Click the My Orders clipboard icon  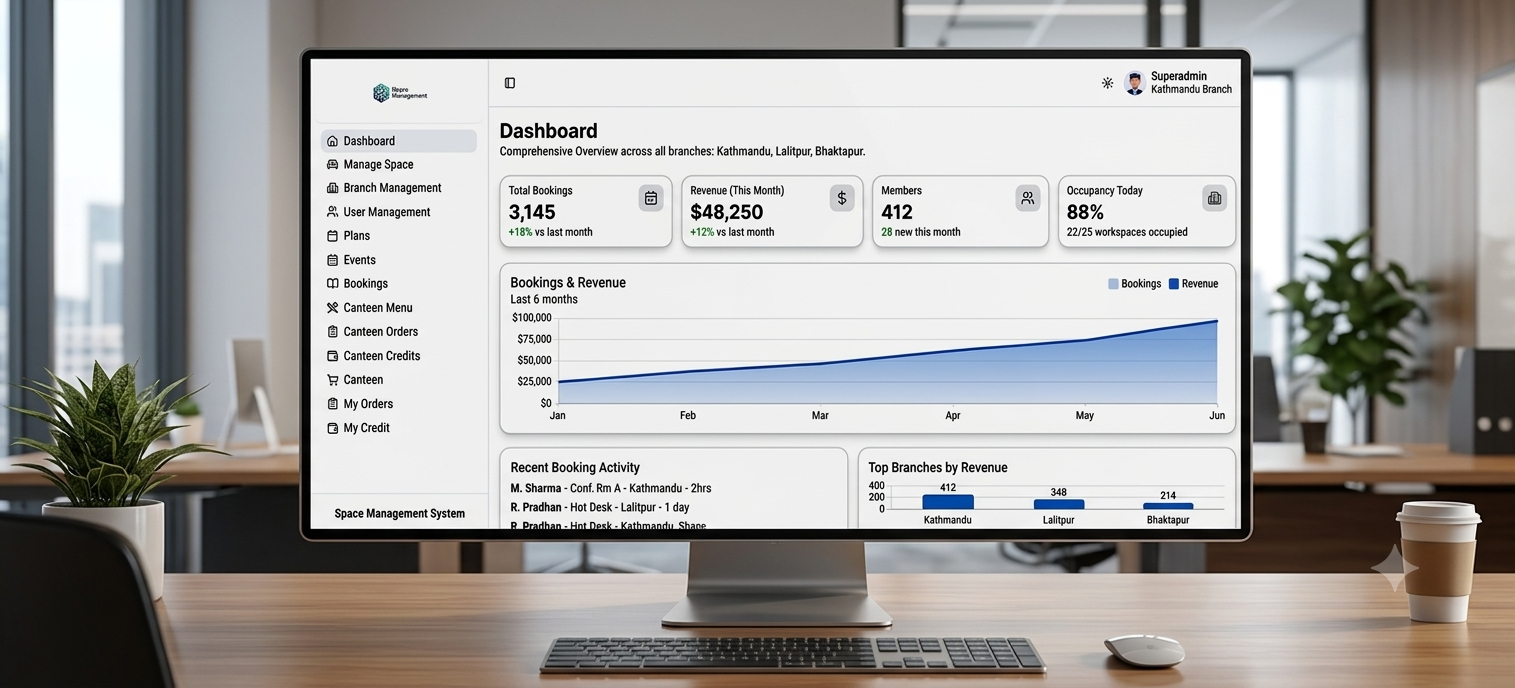pos(332,404)
